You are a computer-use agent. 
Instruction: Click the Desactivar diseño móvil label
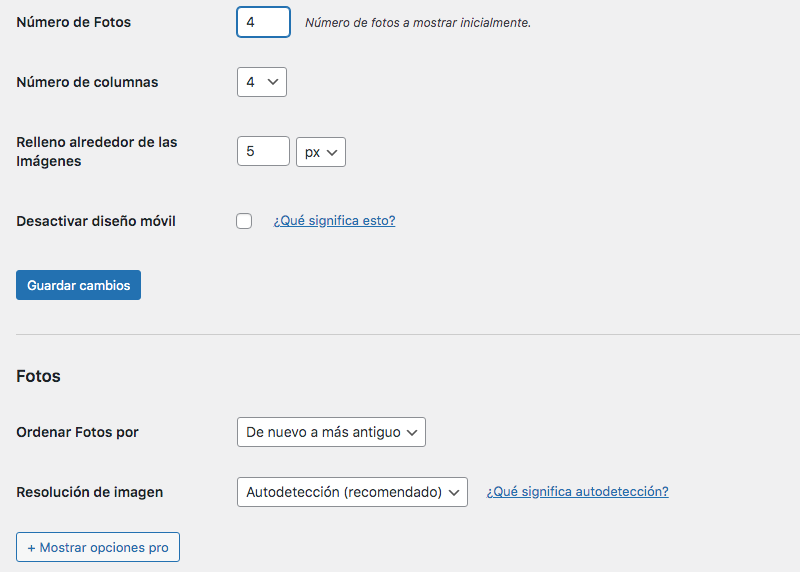pos(96,221)
